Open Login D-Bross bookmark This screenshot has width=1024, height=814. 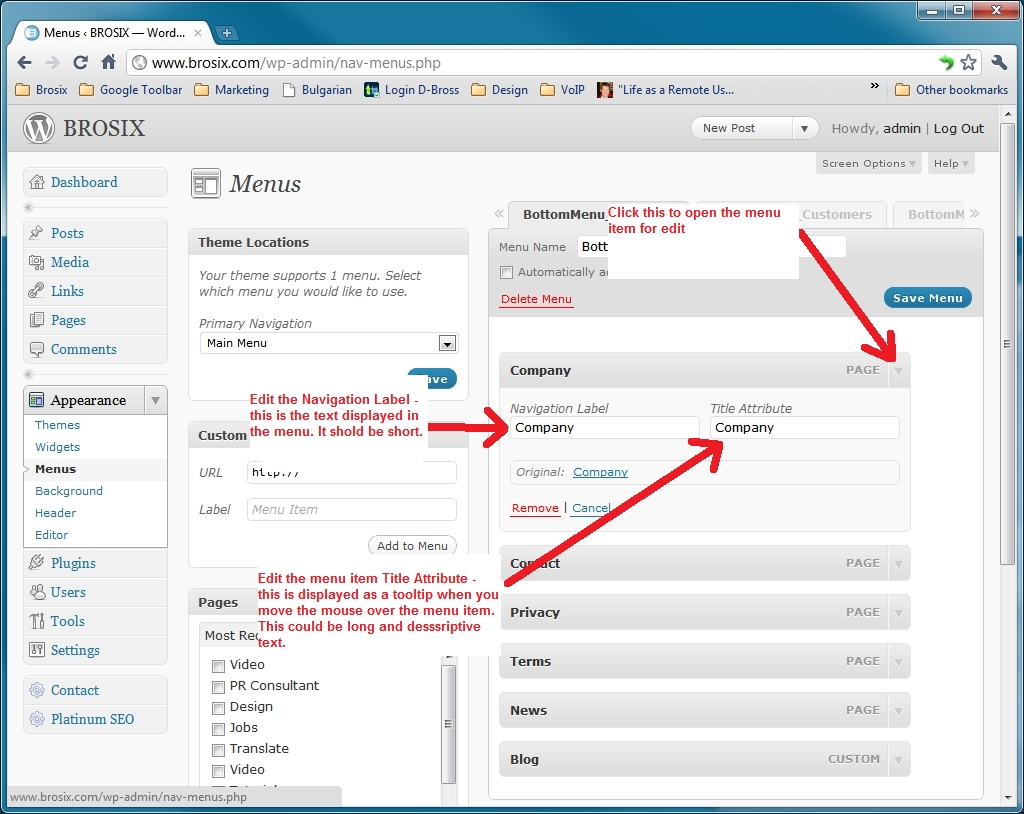411,90
